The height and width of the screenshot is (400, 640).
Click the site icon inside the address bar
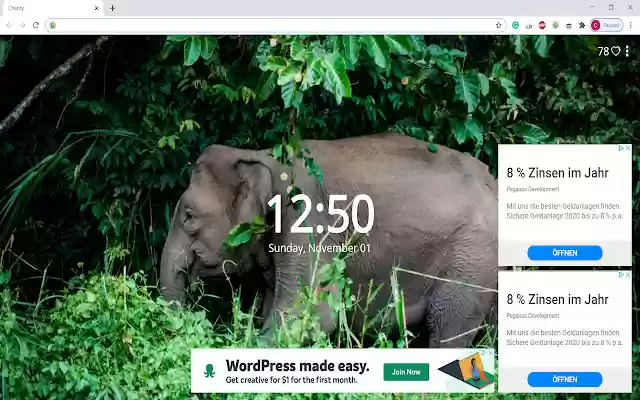pos(53,25)
